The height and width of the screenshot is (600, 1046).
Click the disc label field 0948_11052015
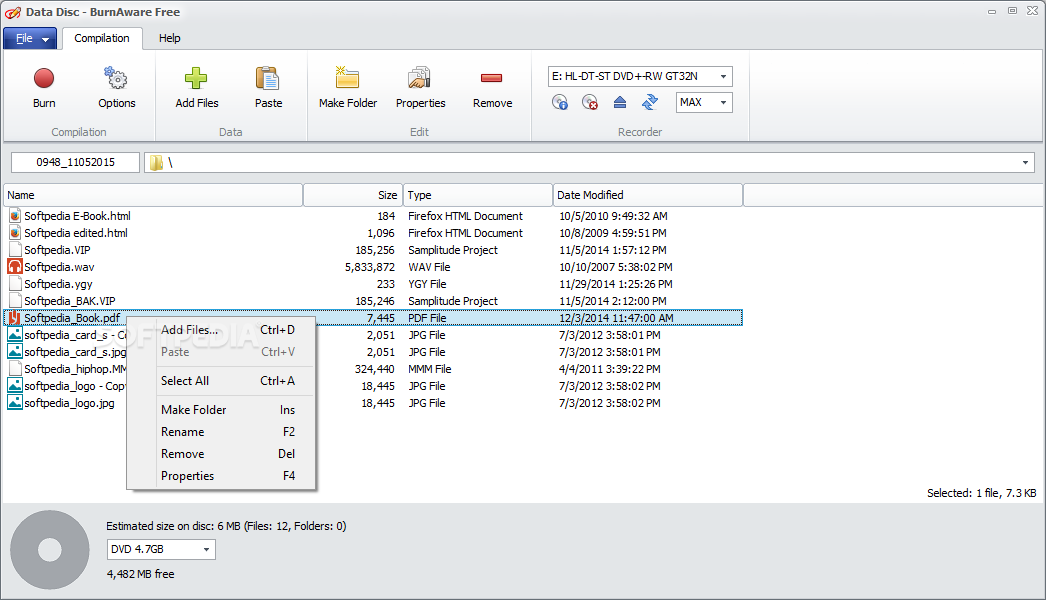(75, 162)
